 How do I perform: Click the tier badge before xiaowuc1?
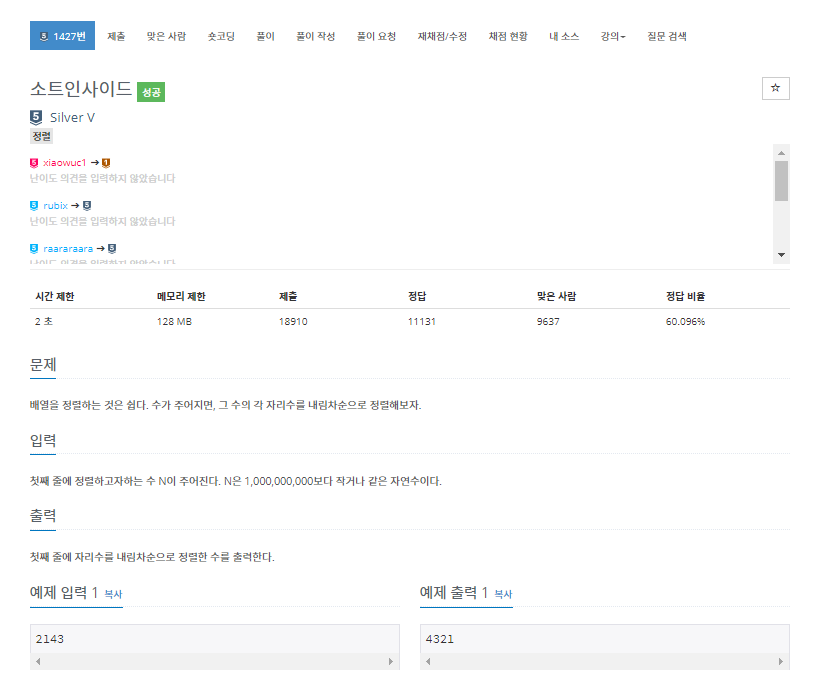coord(34,162)
